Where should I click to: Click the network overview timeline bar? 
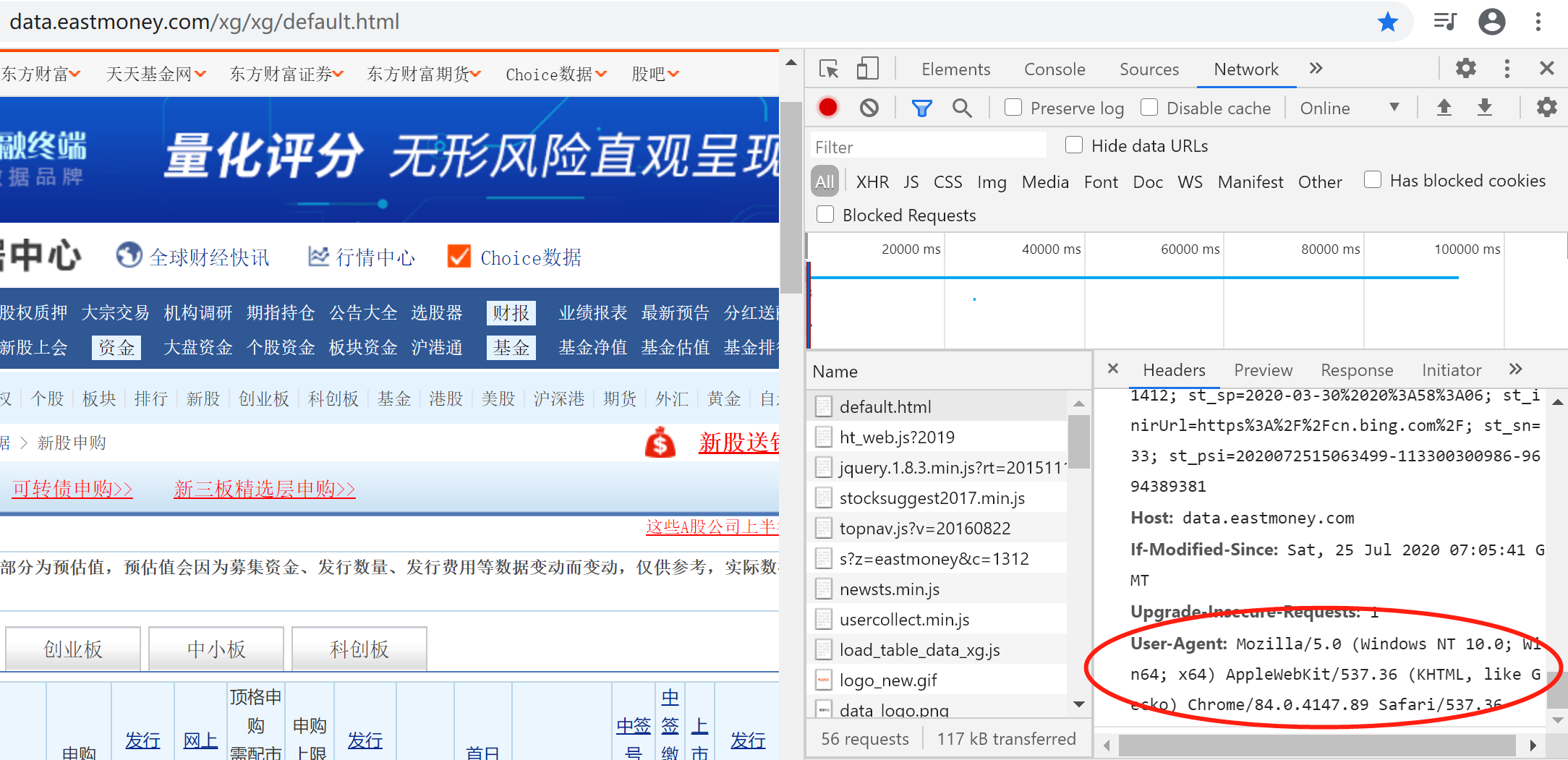[x=1135, y=277]
